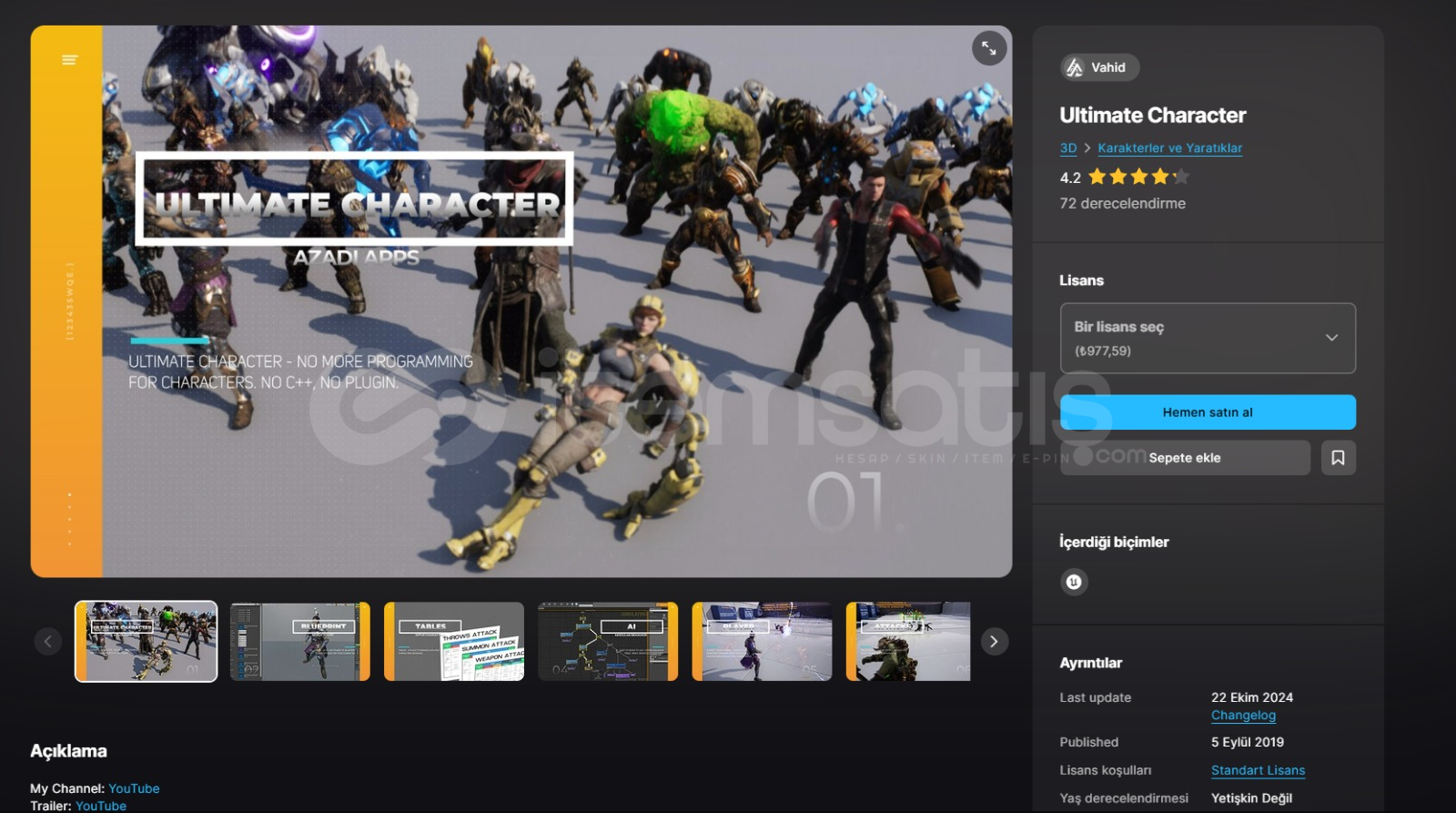The width and height of the screenshot is (1456, 813).
Task: Expand the preview image to fullscreen
Action: (x=989, y=48)
